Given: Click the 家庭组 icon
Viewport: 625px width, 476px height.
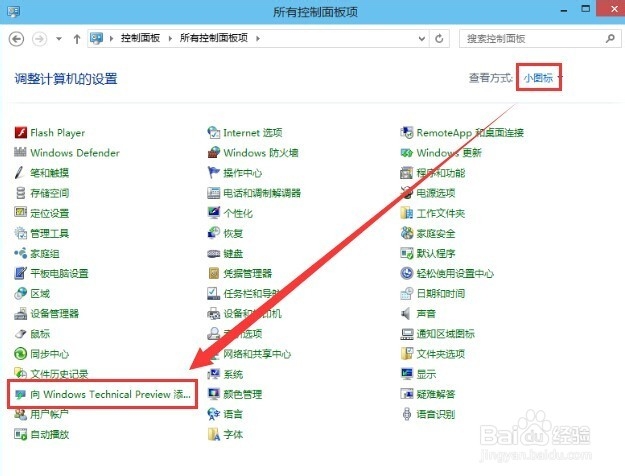Looking at the screenshot, I should 20,253.
